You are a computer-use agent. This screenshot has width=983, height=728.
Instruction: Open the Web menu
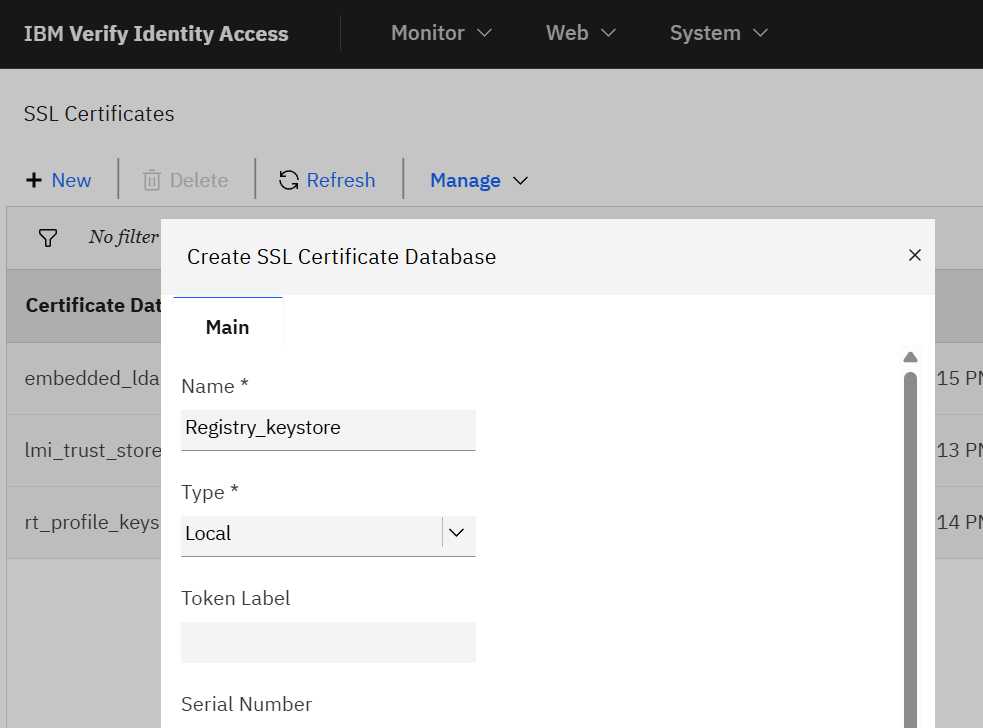click(580, 33)
